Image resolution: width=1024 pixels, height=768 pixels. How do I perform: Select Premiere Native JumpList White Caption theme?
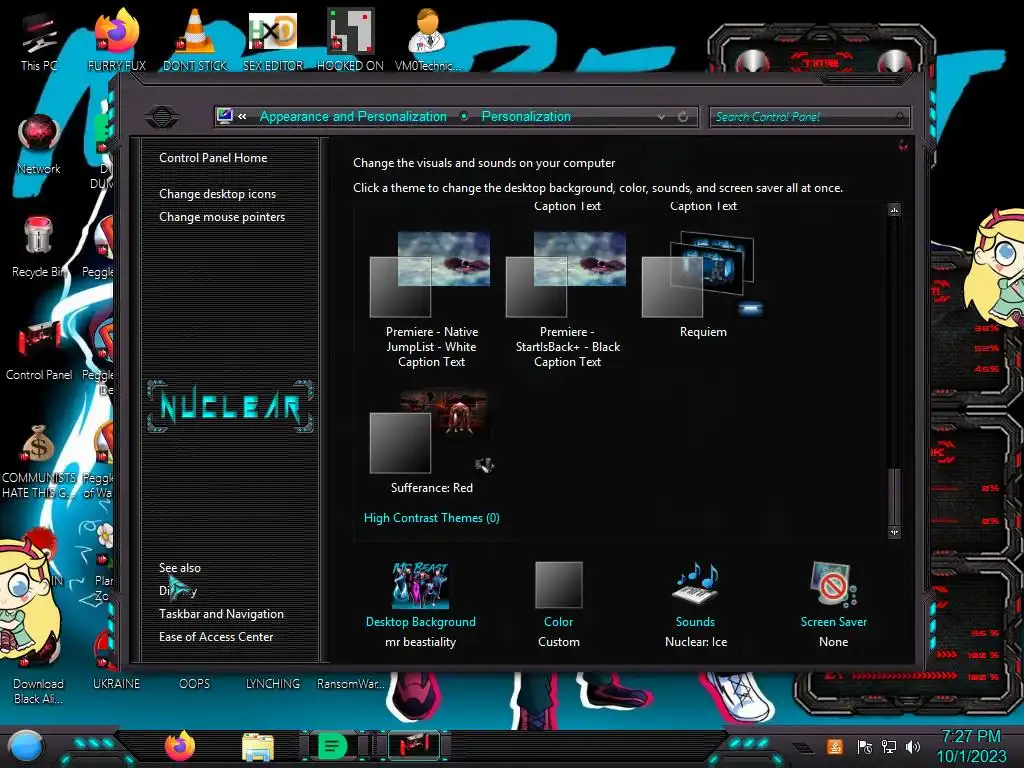click(431, 299)
